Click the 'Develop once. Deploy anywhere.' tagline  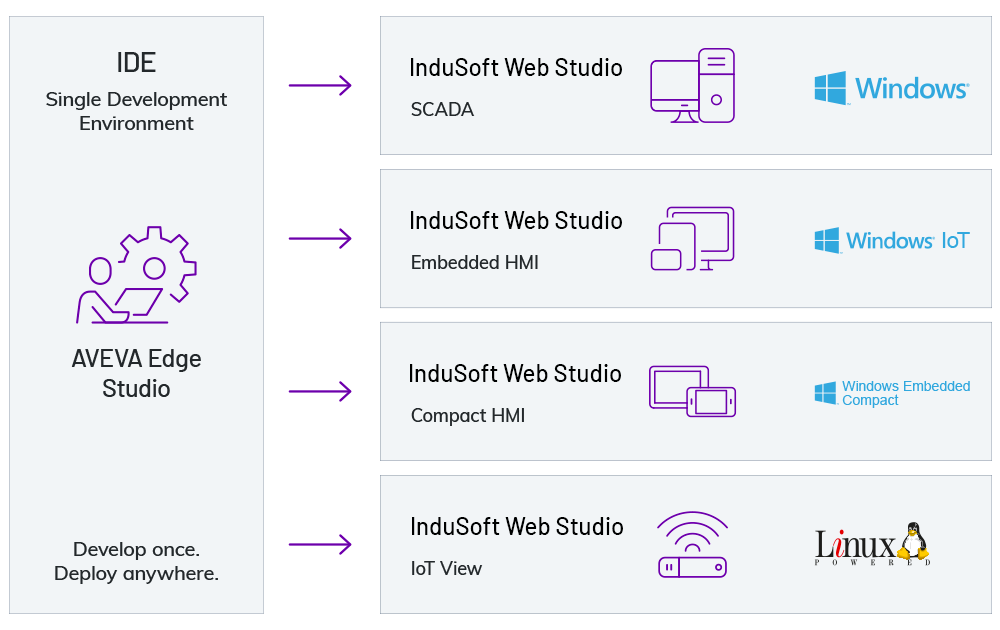pos(136,561)
